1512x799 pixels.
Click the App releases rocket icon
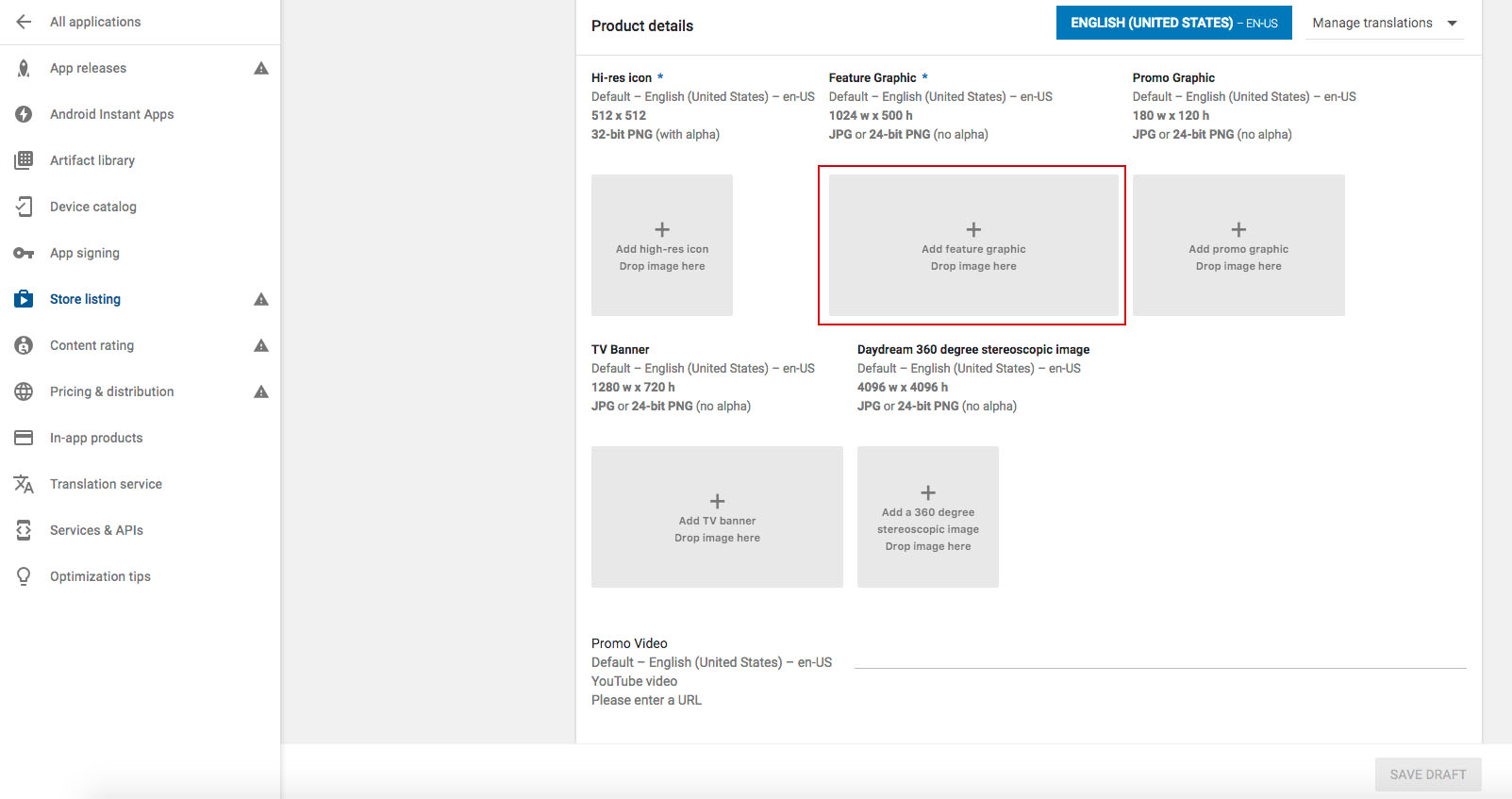[x=24, y=68]
